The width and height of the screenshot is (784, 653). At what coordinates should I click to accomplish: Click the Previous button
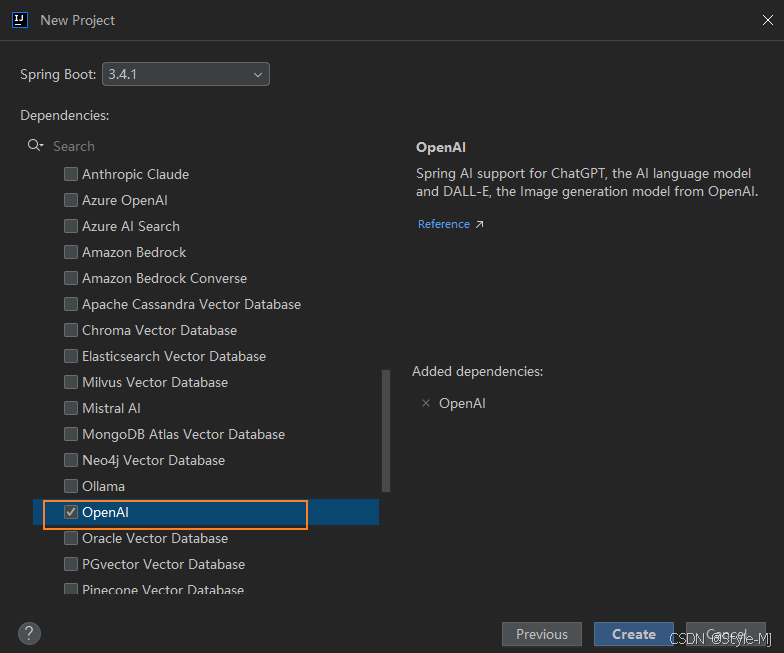[542, 634]
